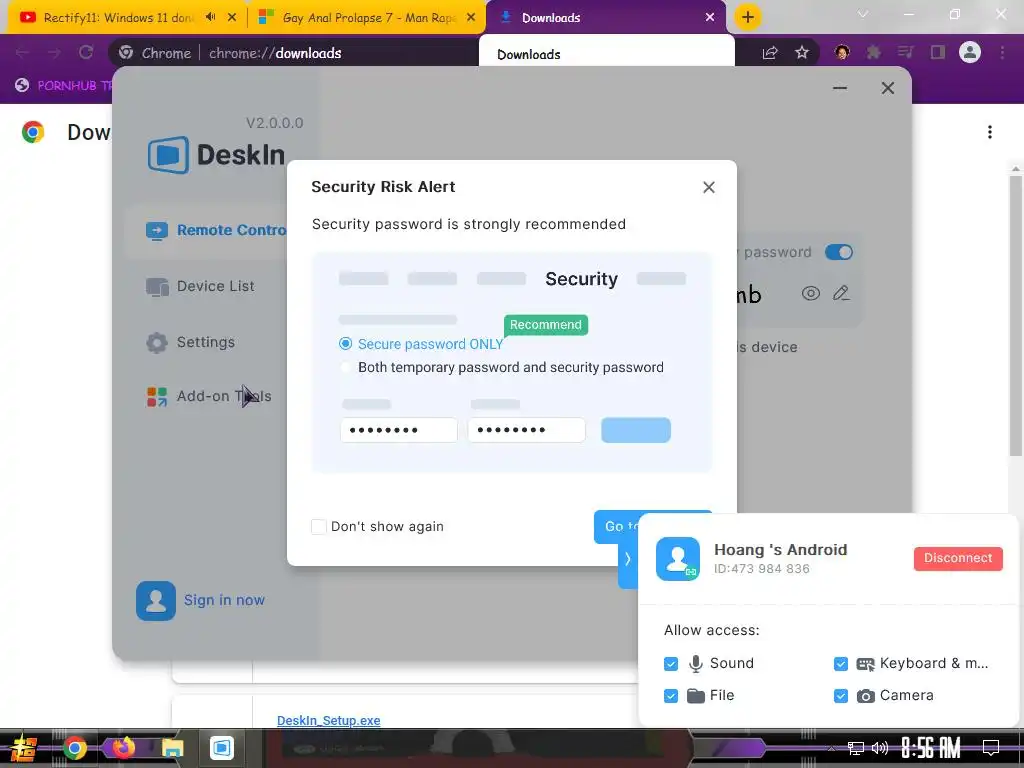Toggle the Chrome side panel icon
This screenshot has width=1024, height=768.
(938, 53)
